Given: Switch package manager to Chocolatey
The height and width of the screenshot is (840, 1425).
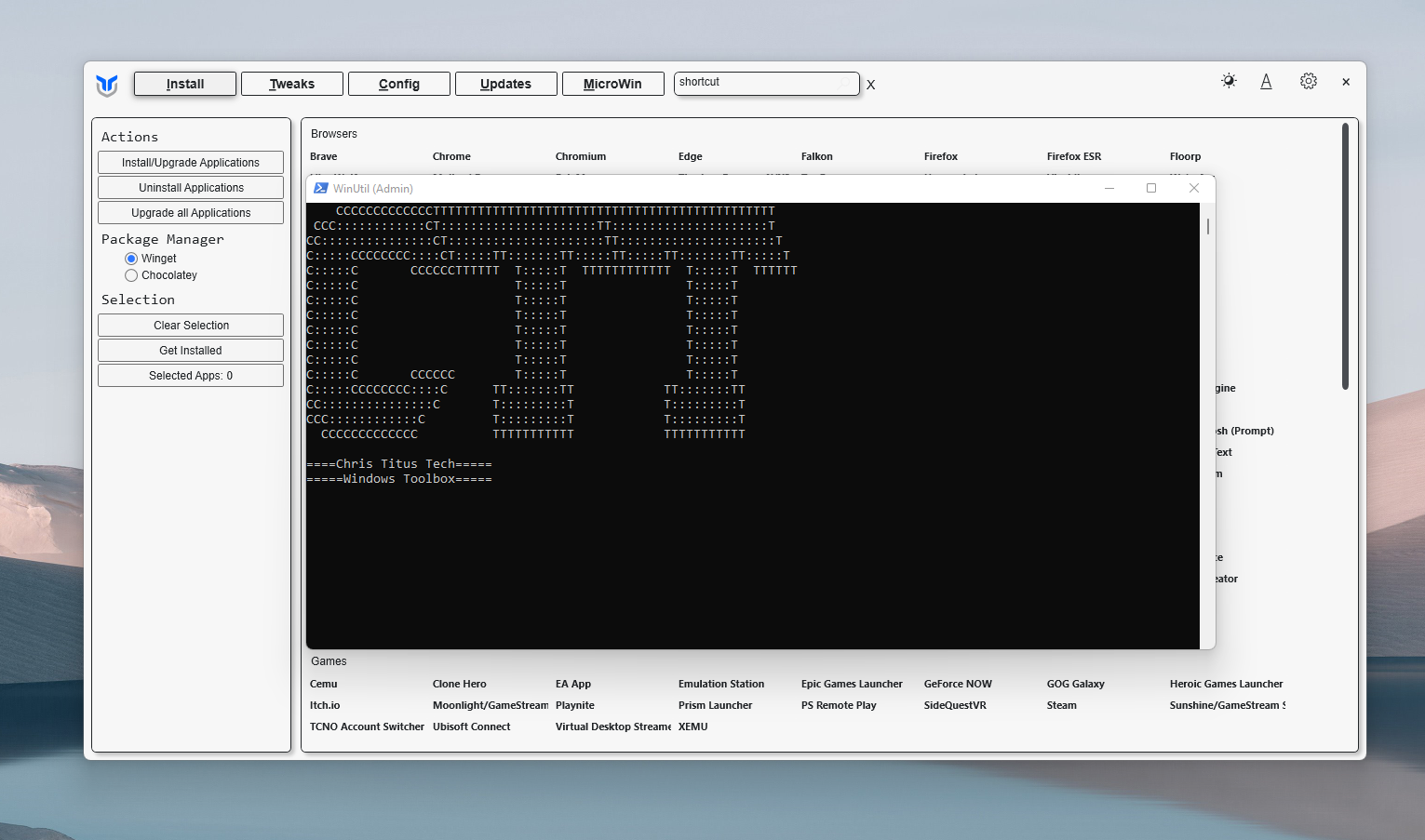Looking at the screenshot, I should click(x=131, y=275).
